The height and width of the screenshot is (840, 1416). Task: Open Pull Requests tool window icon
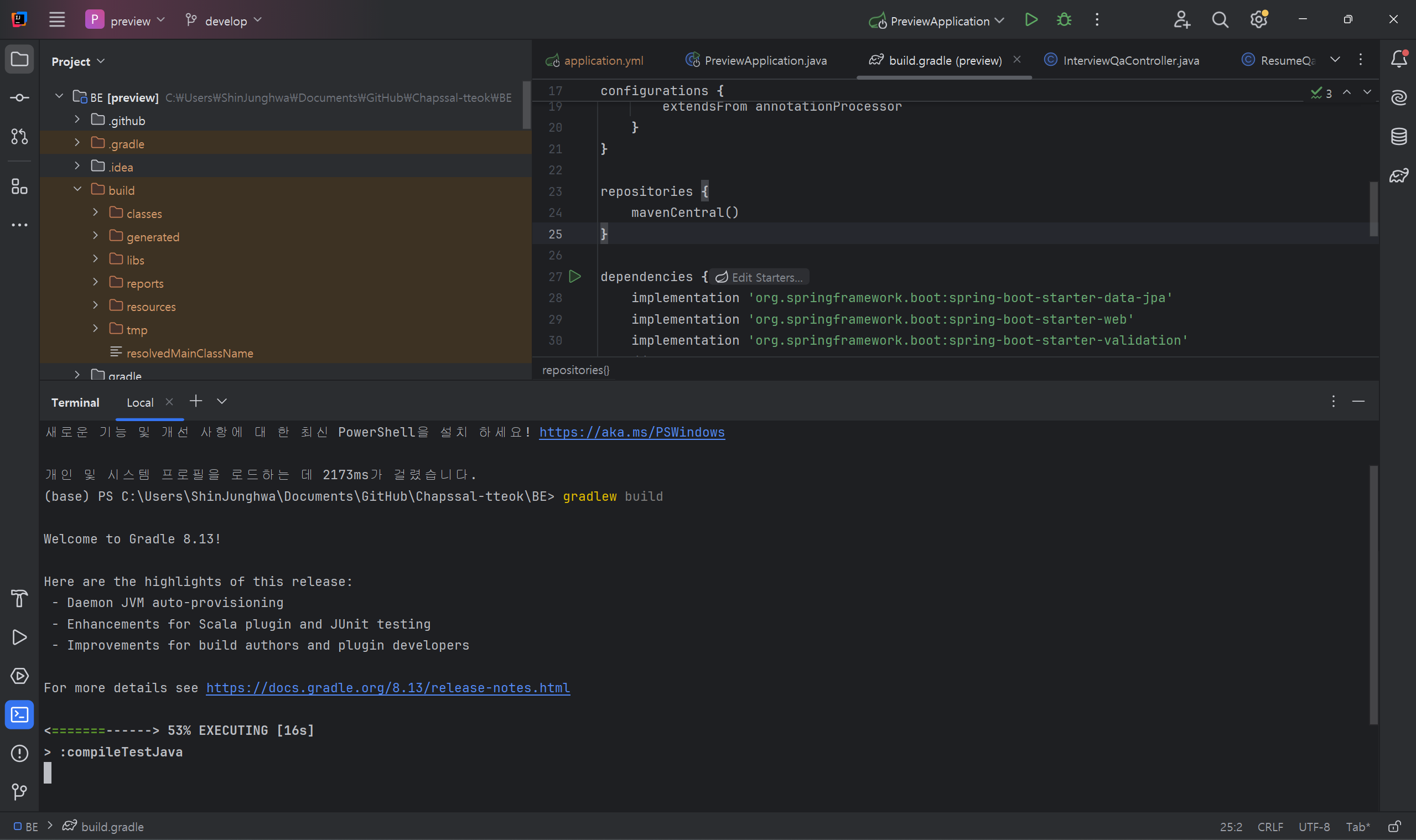click(19, 137)
